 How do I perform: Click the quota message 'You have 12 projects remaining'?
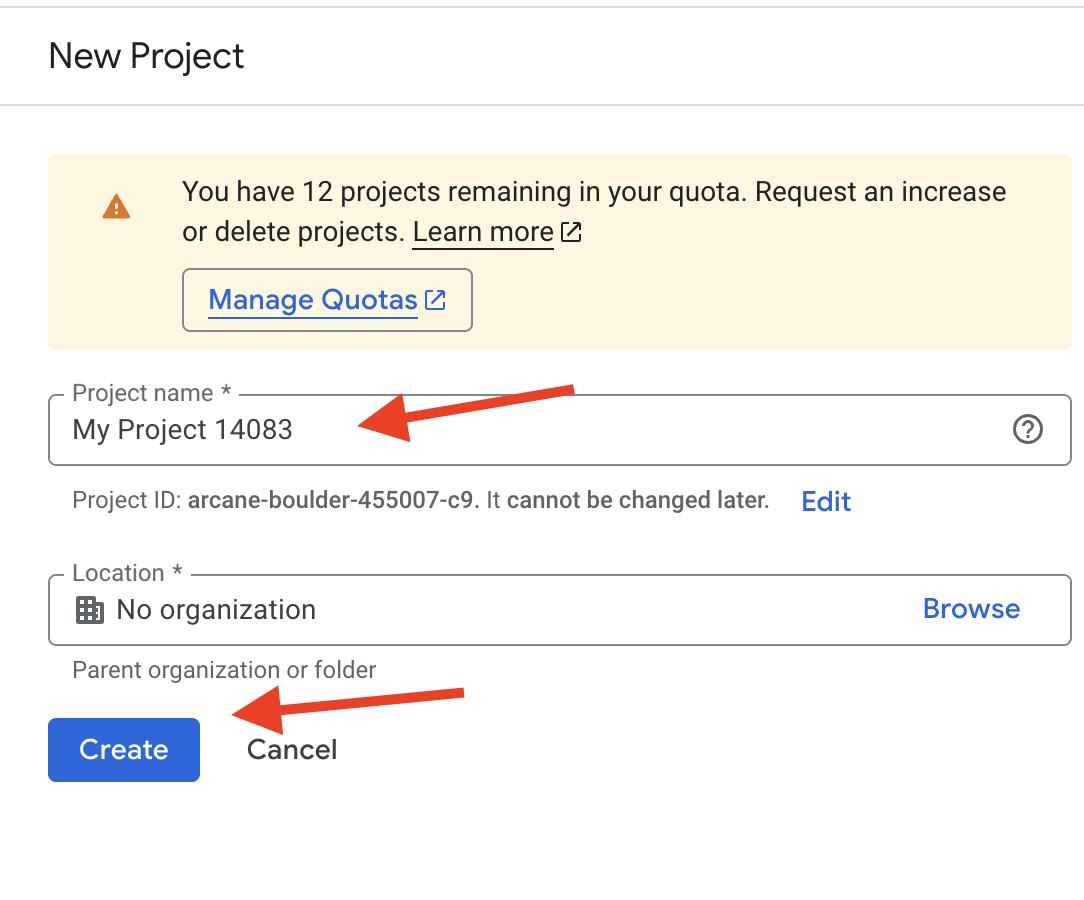click(x=380, y=191)
